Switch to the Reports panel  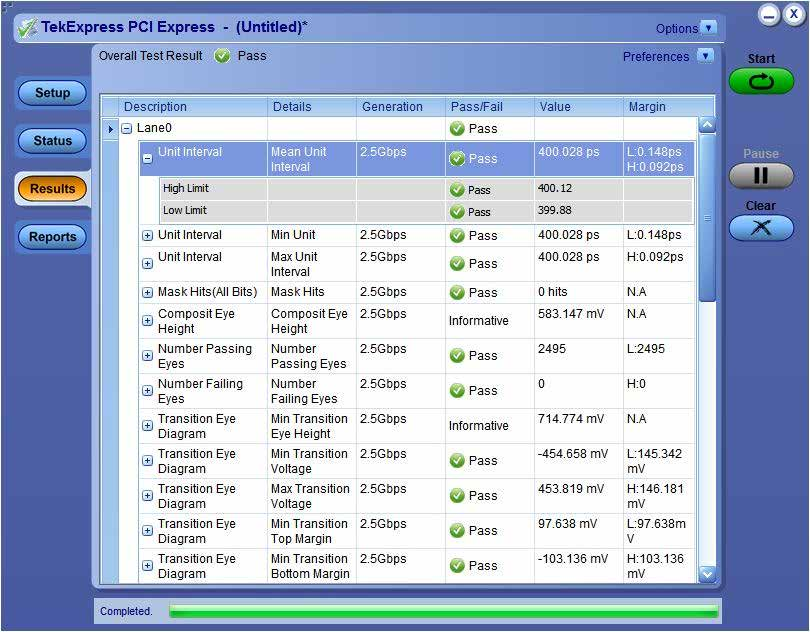[x=52, y=237]
